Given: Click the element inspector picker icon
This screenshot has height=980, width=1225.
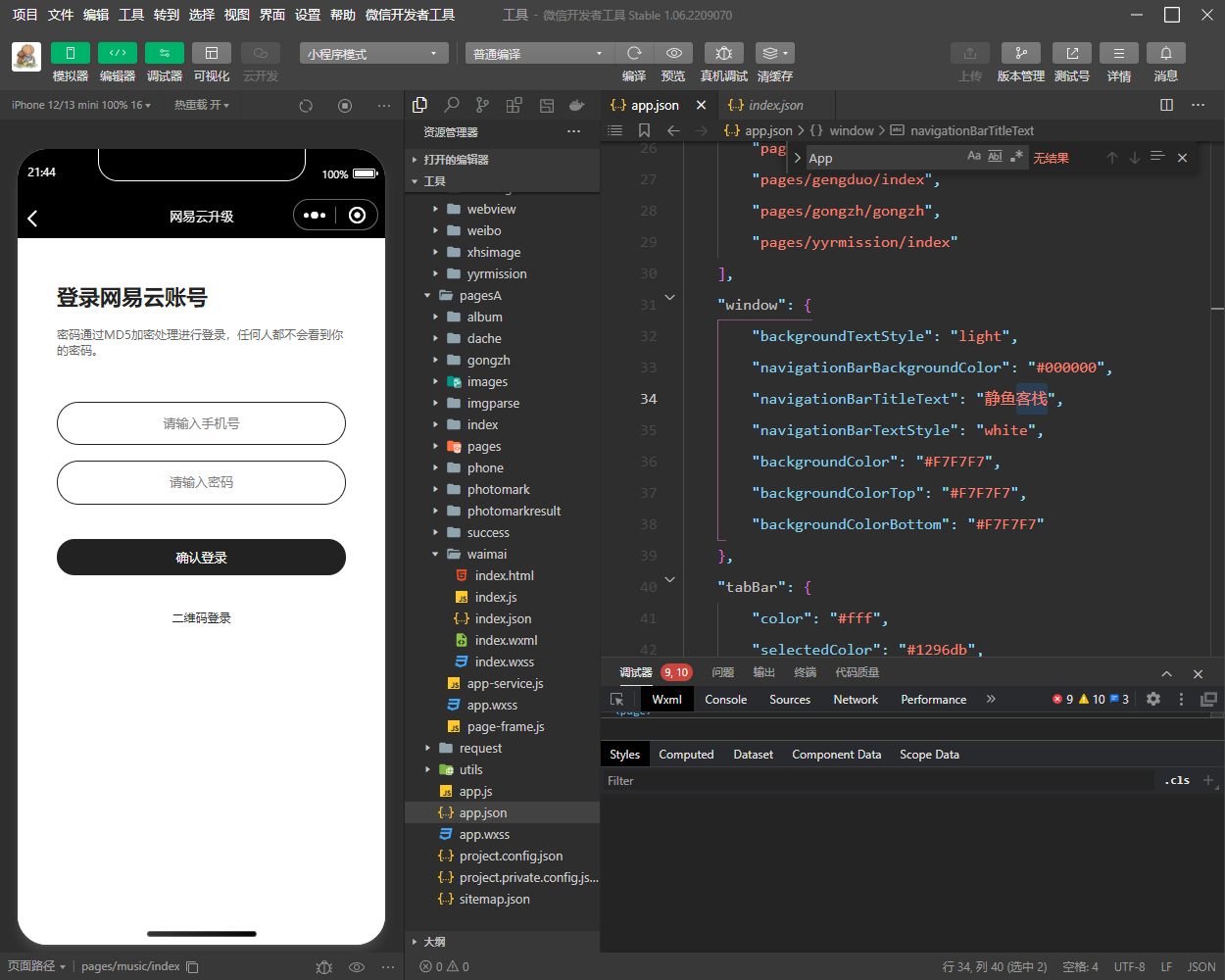Looking at the screenshot, I should (616, 700).
